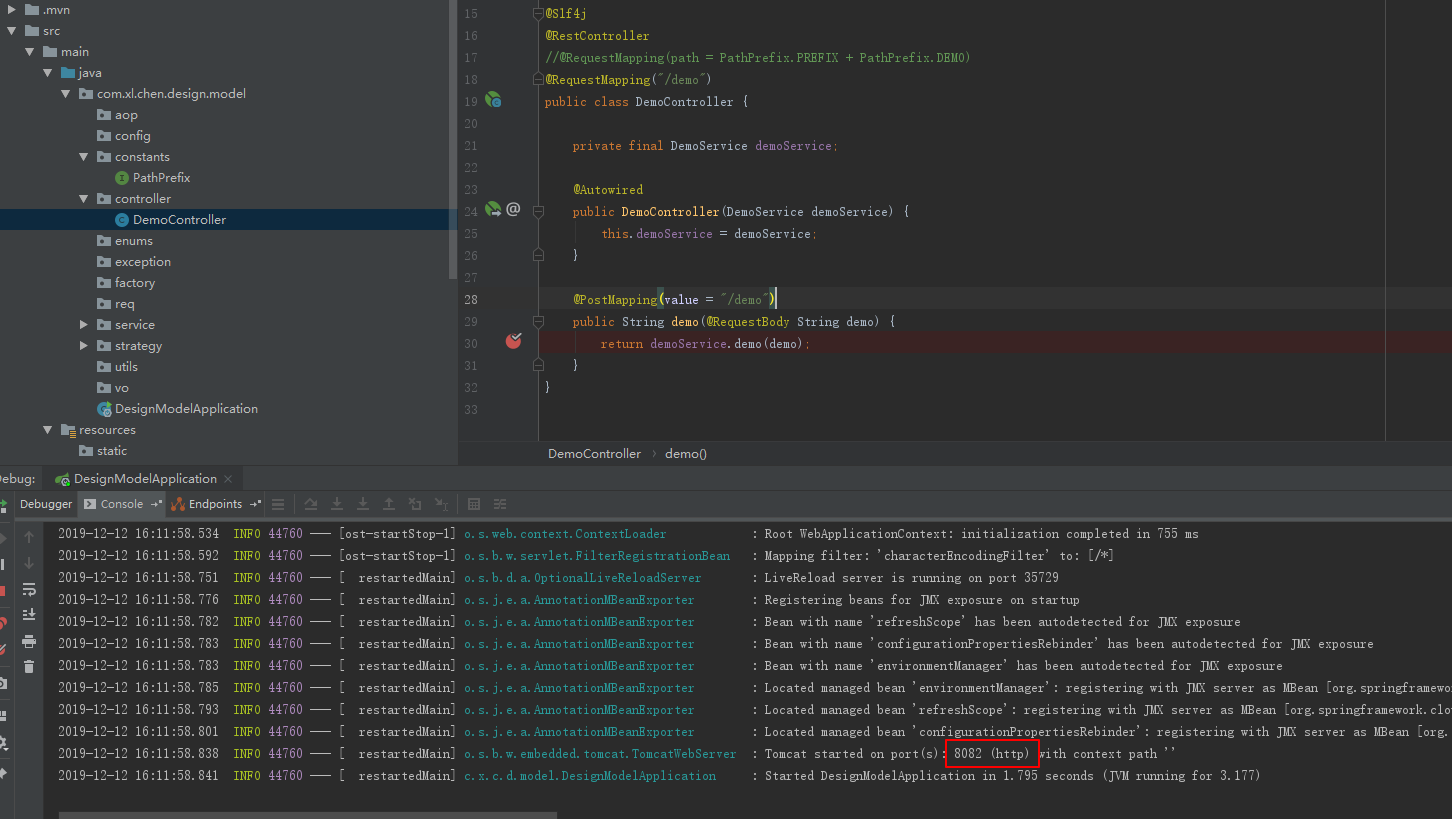This screenshot has height=819, width=1452.
Task: Toggle fold end marker at line 31
Action: click(538, 366)
